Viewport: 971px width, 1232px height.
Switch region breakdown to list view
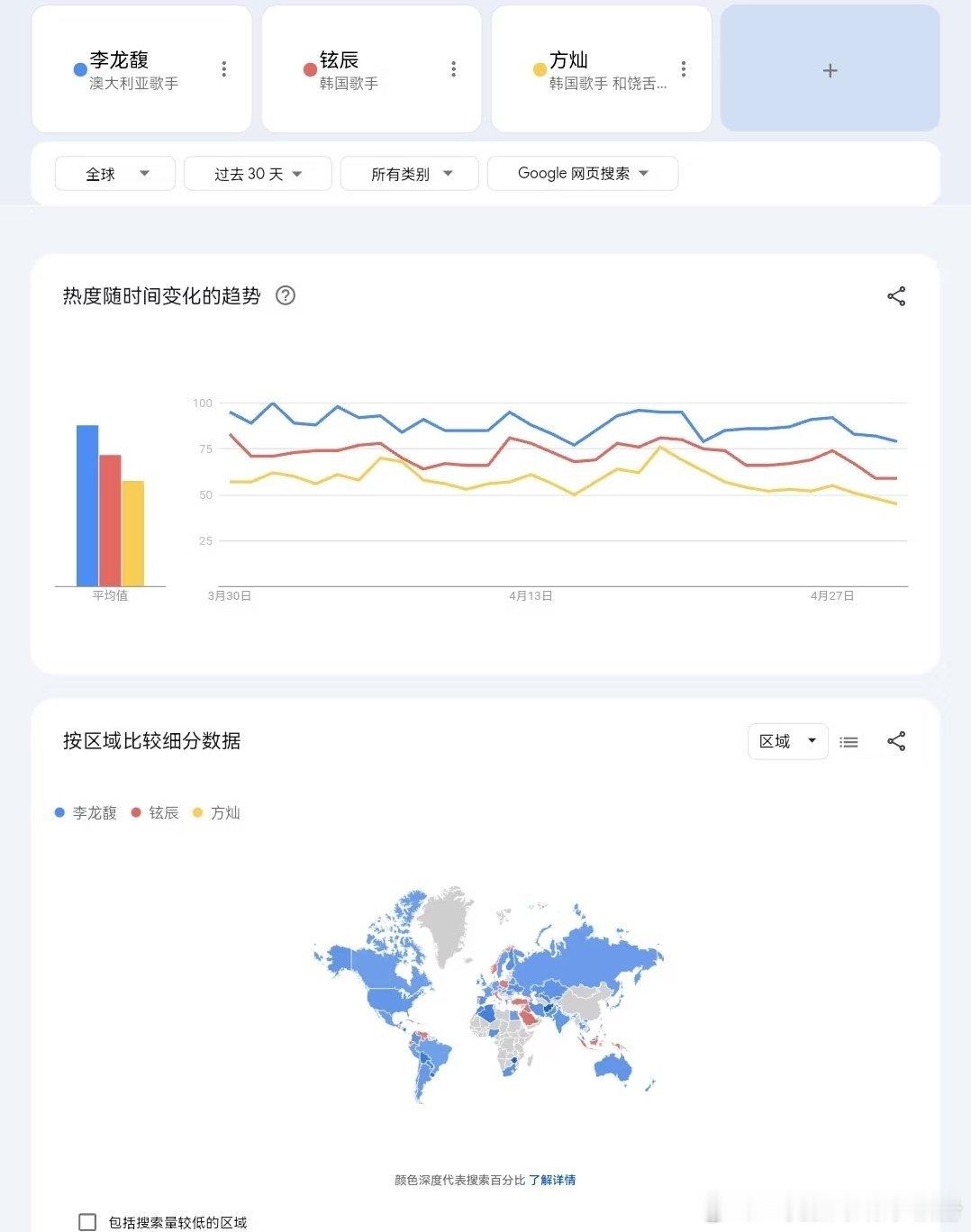(848, 742)
